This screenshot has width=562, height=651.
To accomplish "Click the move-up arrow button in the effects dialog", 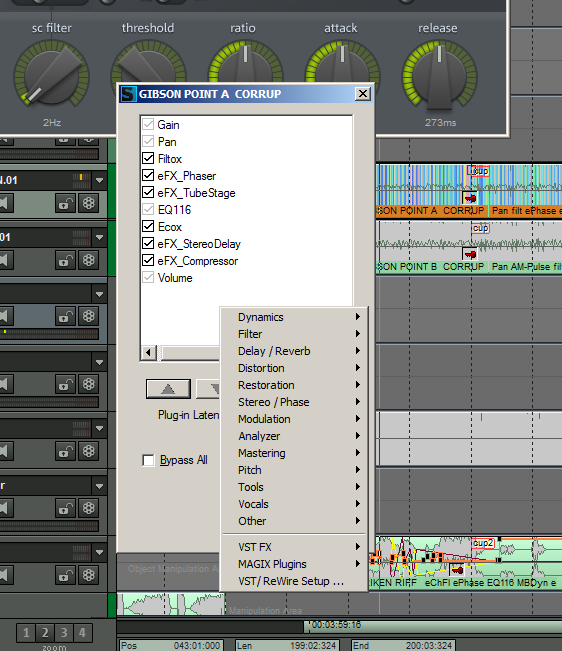I will pos(168,389).
